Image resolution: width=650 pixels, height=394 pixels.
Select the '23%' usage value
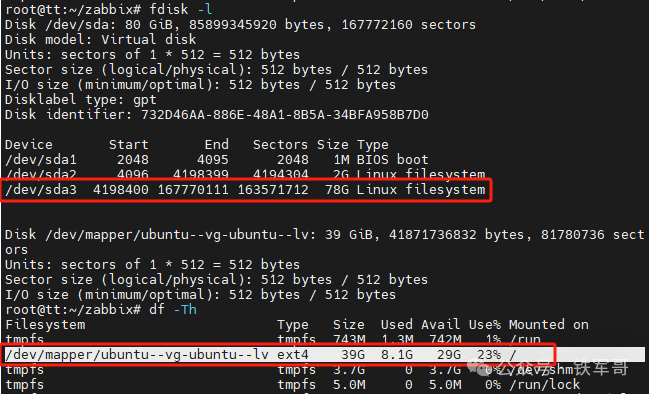pyautogui.click(x=488, y=355)
